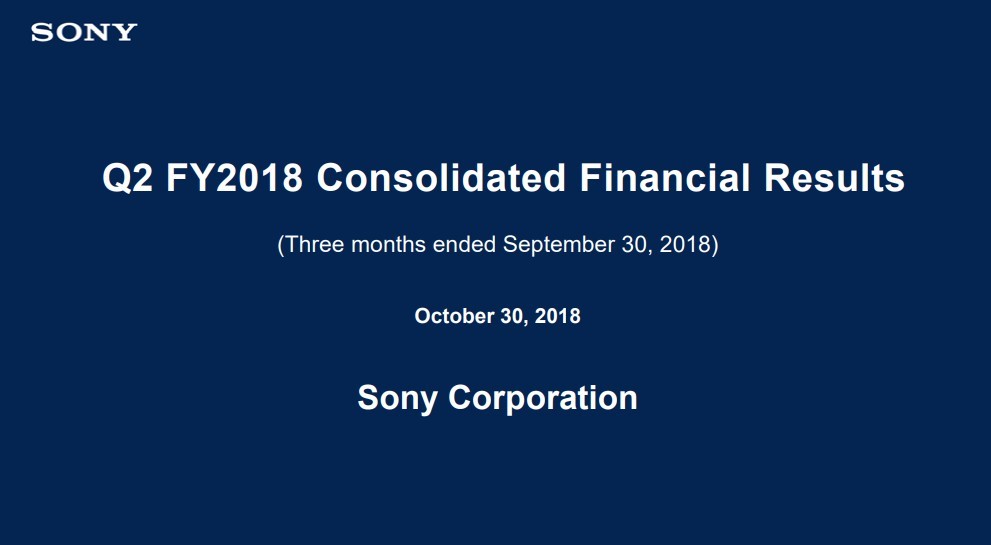Click the opening parenthesis before Three

(x=281, y=245)
